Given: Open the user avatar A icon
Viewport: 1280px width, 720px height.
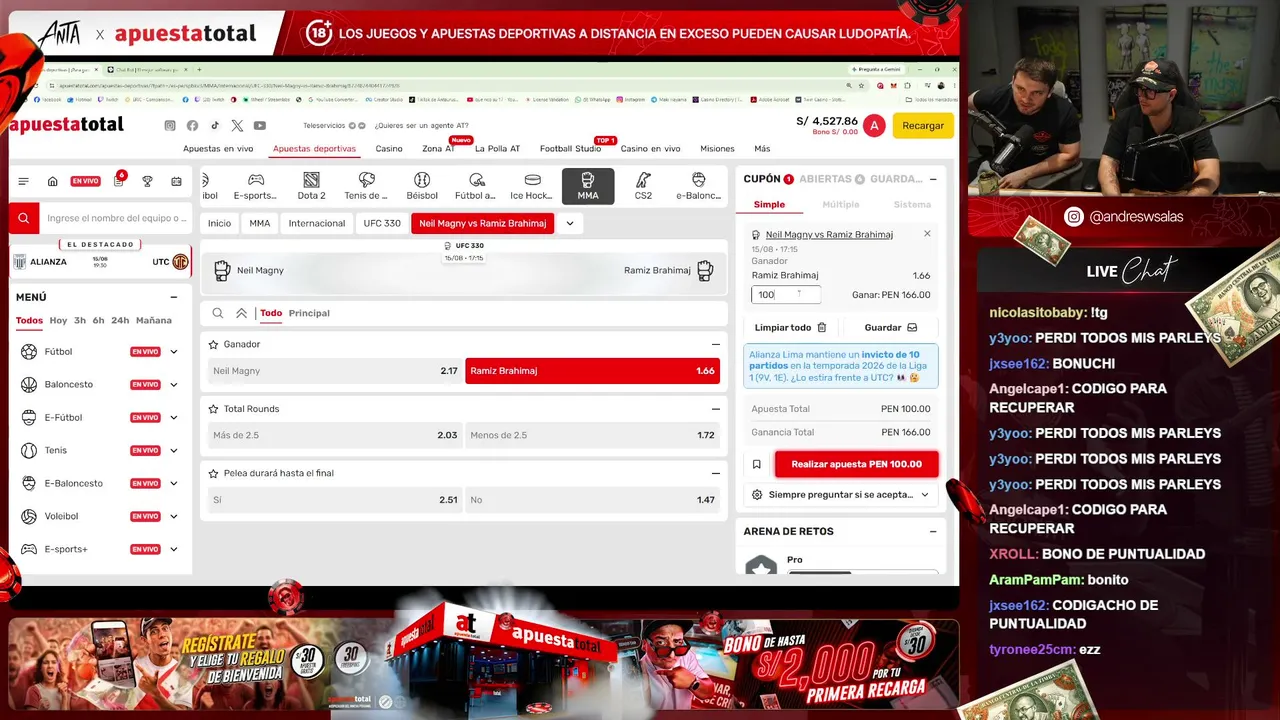Looking at the screenshot, I should [874, 126].
